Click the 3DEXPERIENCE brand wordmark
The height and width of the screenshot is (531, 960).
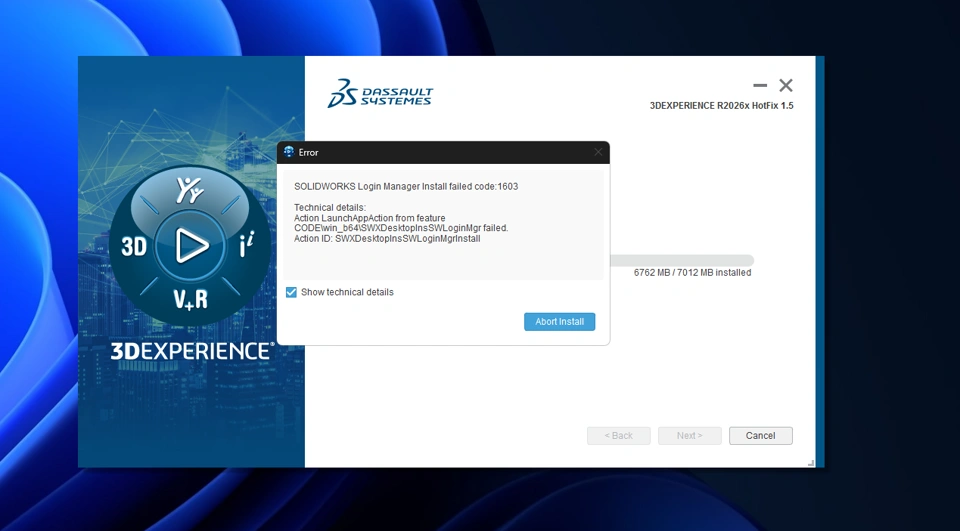click(x=192, y=351)
